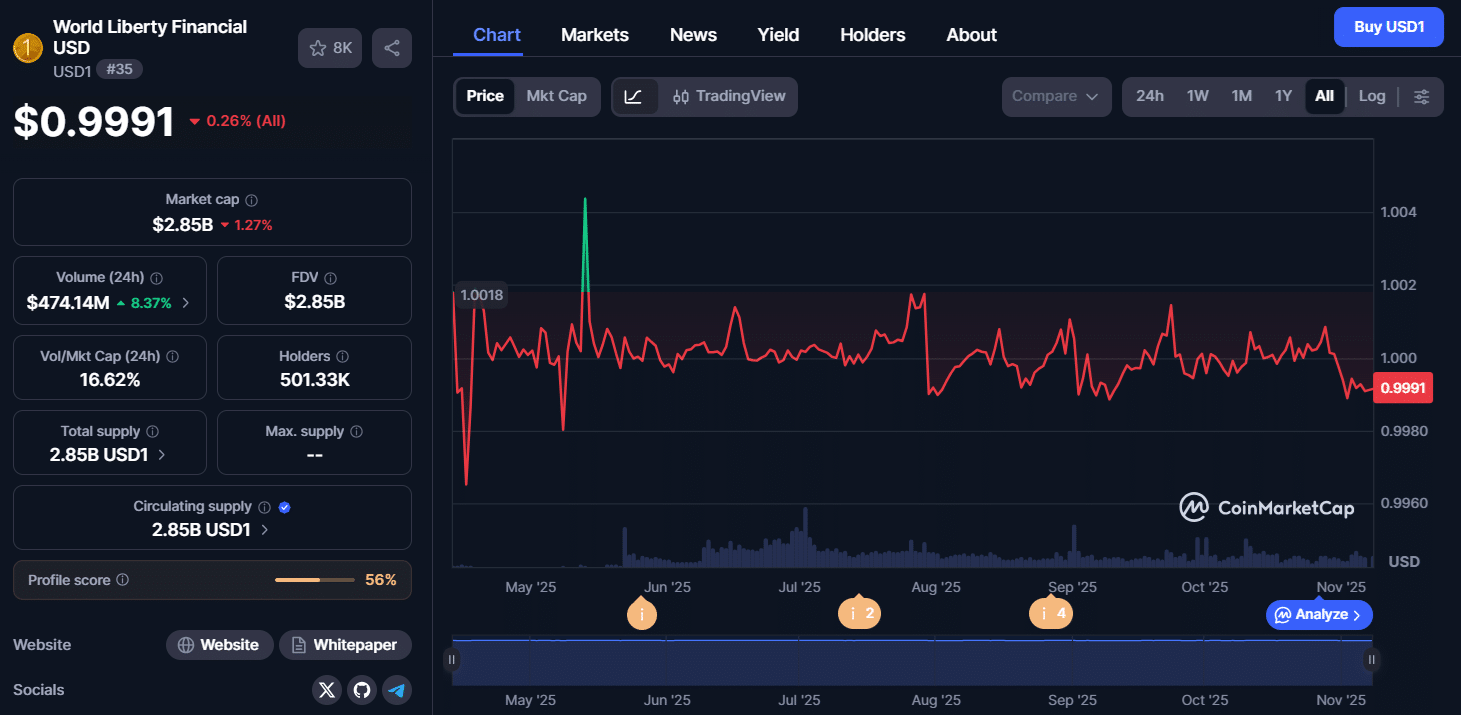Click the Total supply info icon
This screenshot has width=1461, height=715.
153,432
